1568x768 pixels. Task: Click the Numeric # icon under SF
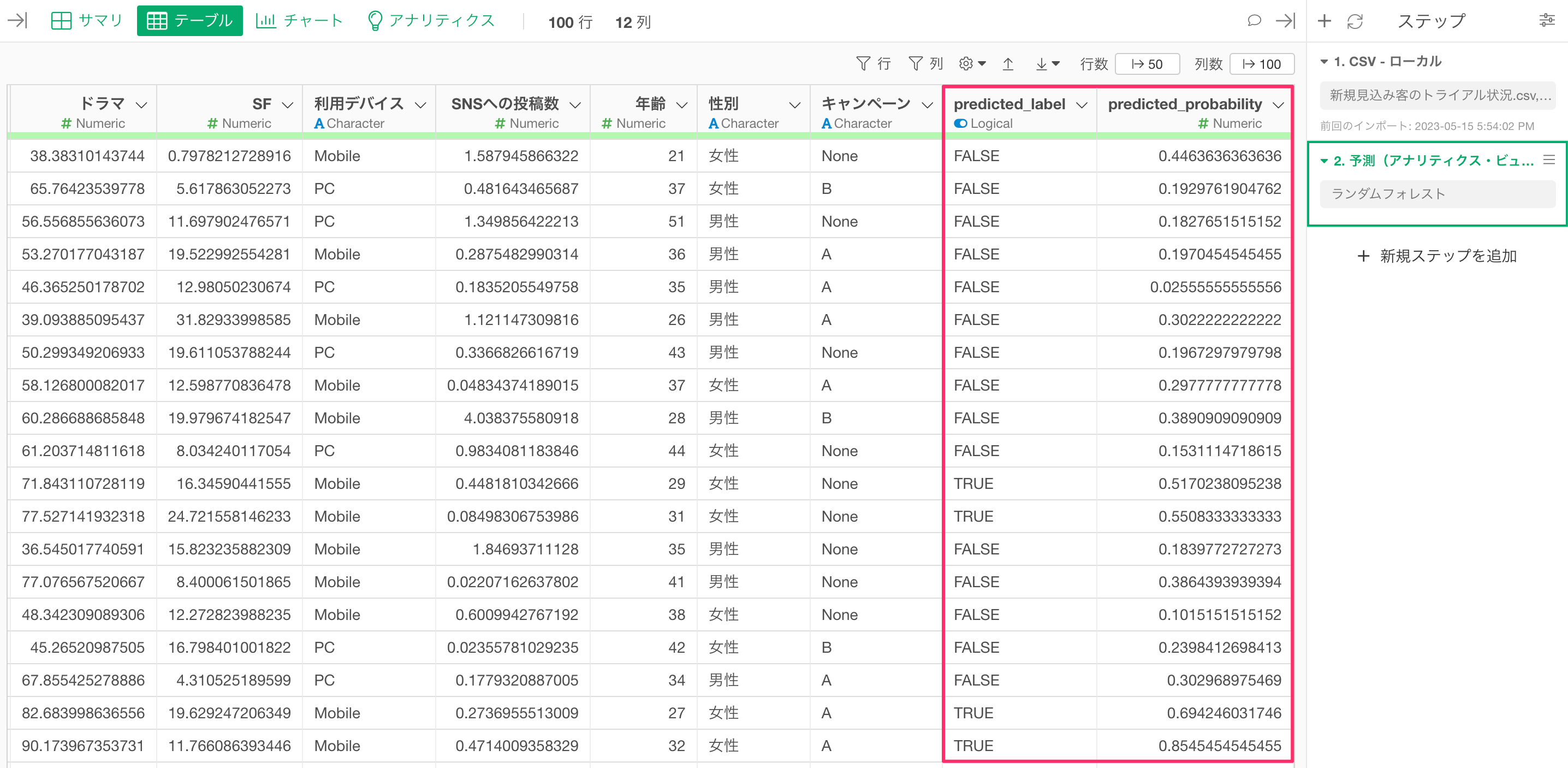tap(212, 123)
